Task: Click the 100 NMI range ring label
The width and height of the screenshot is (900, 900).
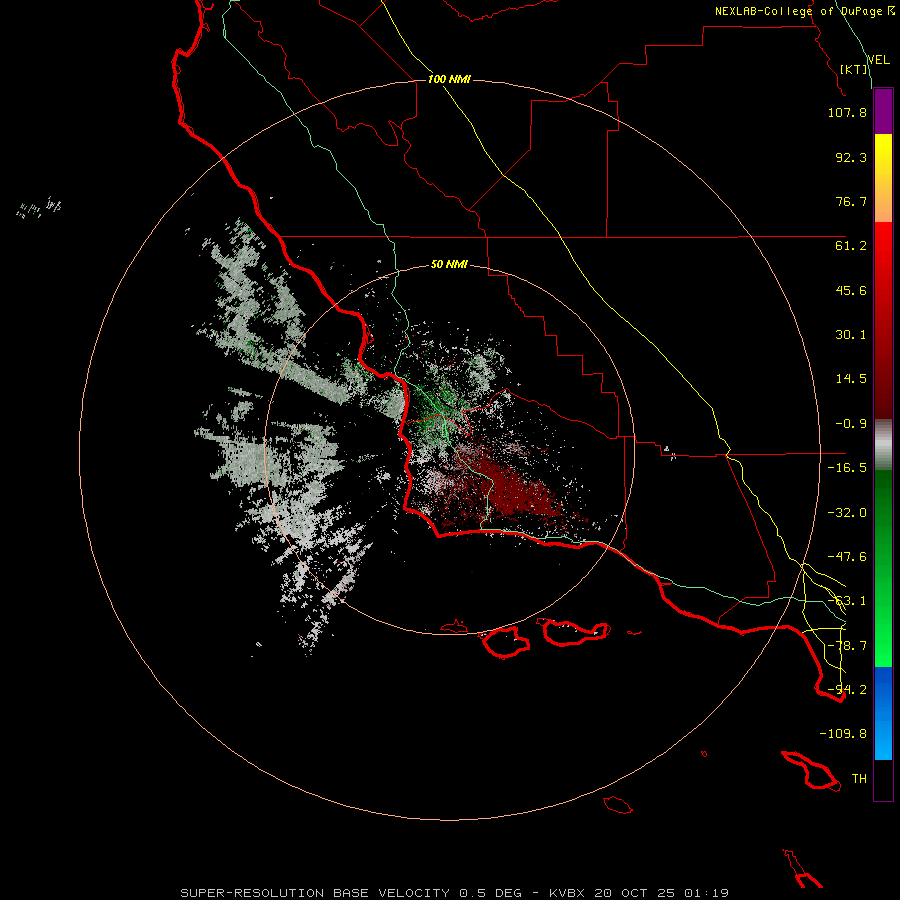Action: click(449, 79)
